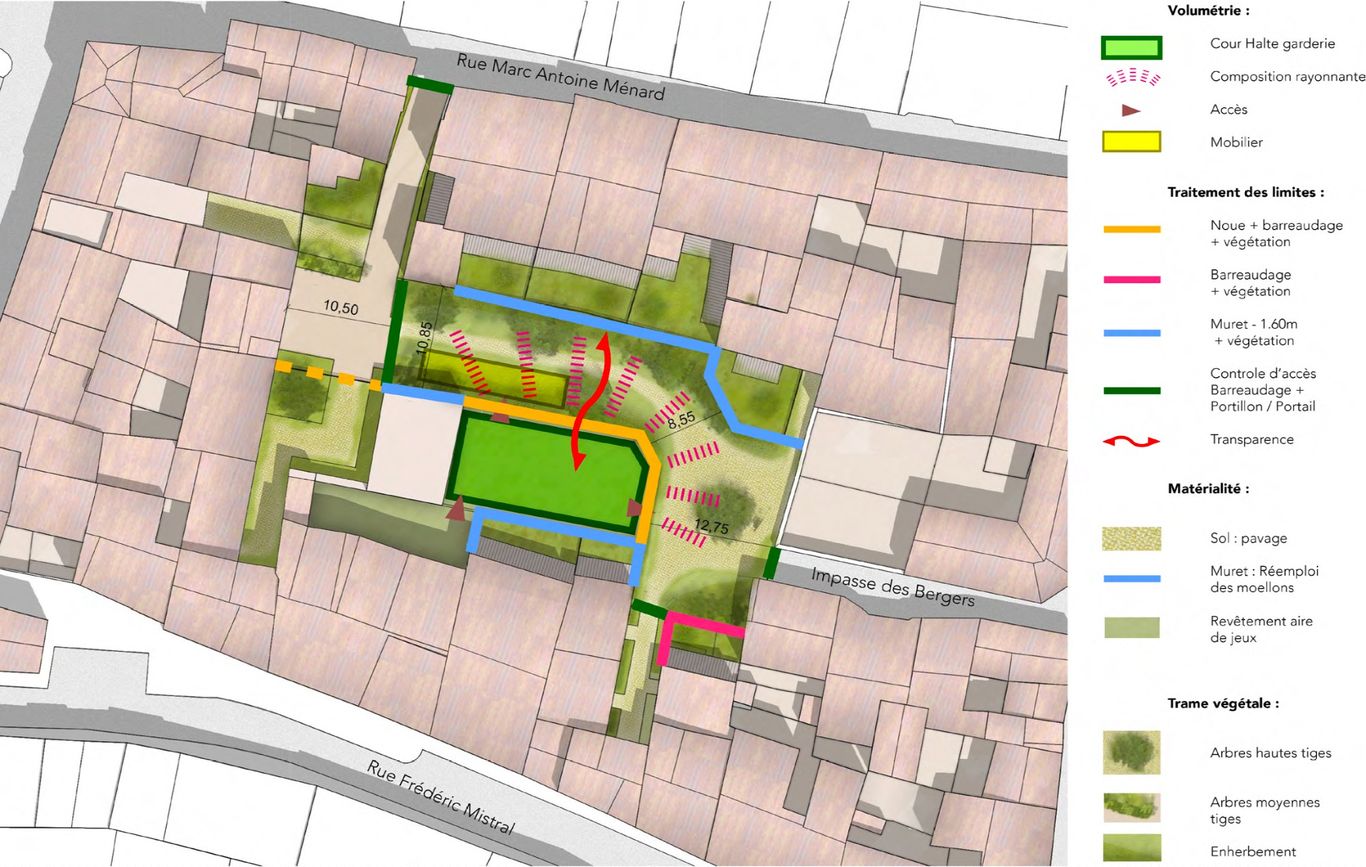This screenshot has height=867, width=1366.
Task: Click the Composition rayonnante legend text
Action: (x=1287, y=77)
